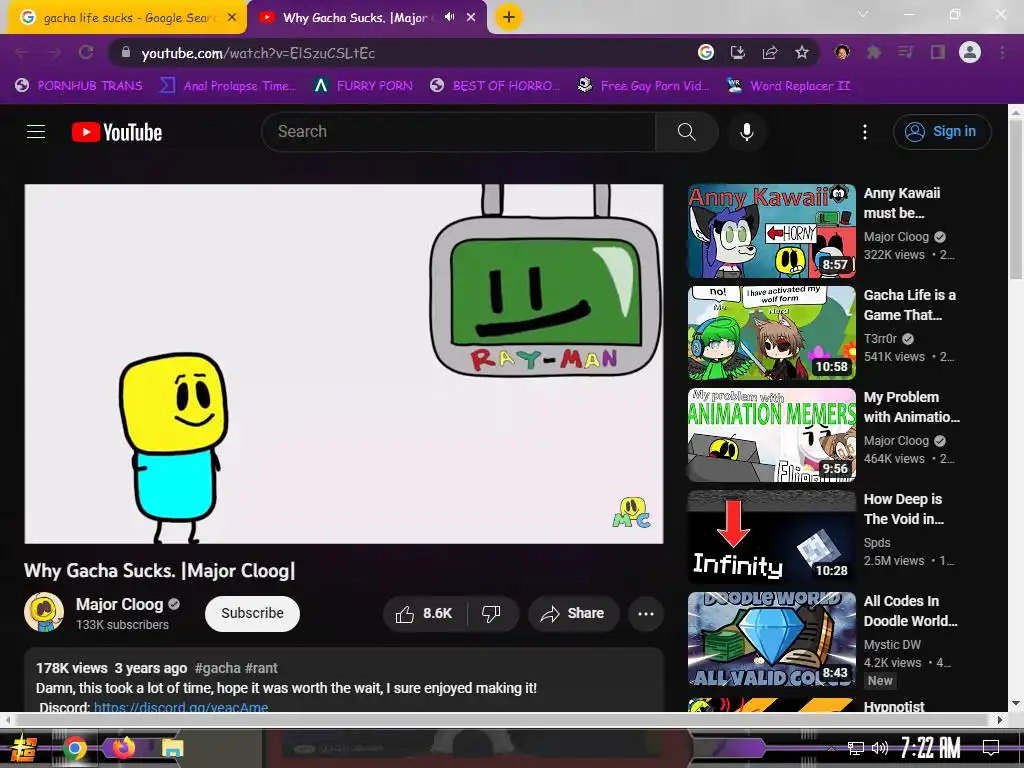Click the #gacha hashtag

217,668
